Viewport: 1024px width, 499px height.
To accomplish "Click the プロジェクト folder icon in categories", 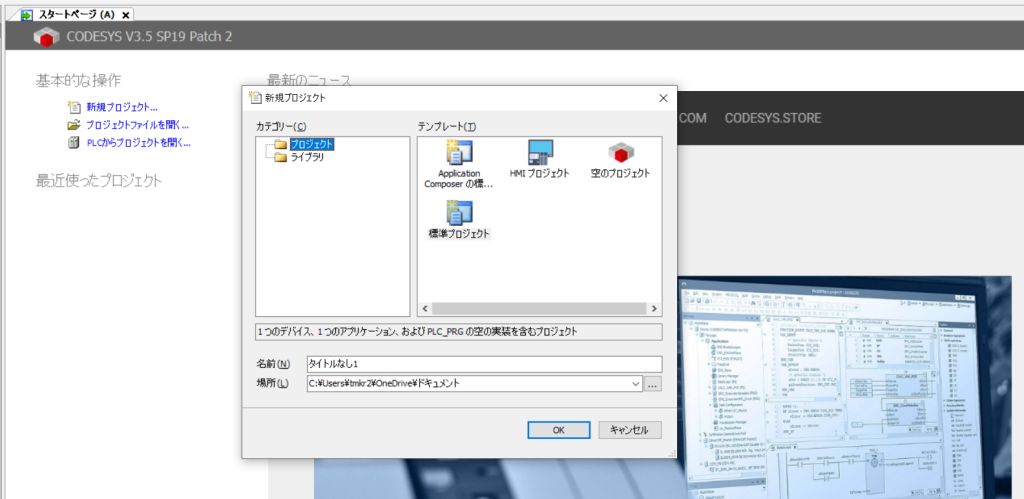I will pyautogui.click(x=281, y=144).
